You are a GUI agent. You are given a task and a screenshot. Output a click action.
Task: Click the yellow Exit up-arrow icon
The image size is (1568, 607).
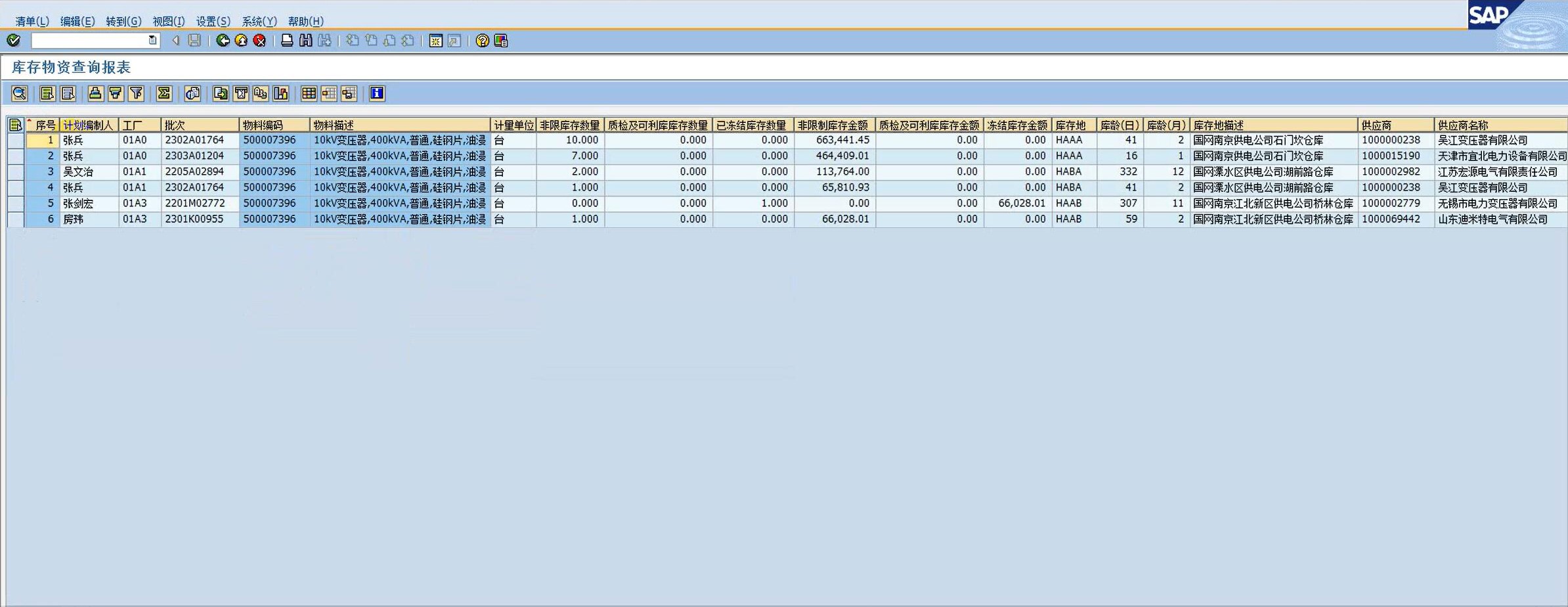click(241, 41)
